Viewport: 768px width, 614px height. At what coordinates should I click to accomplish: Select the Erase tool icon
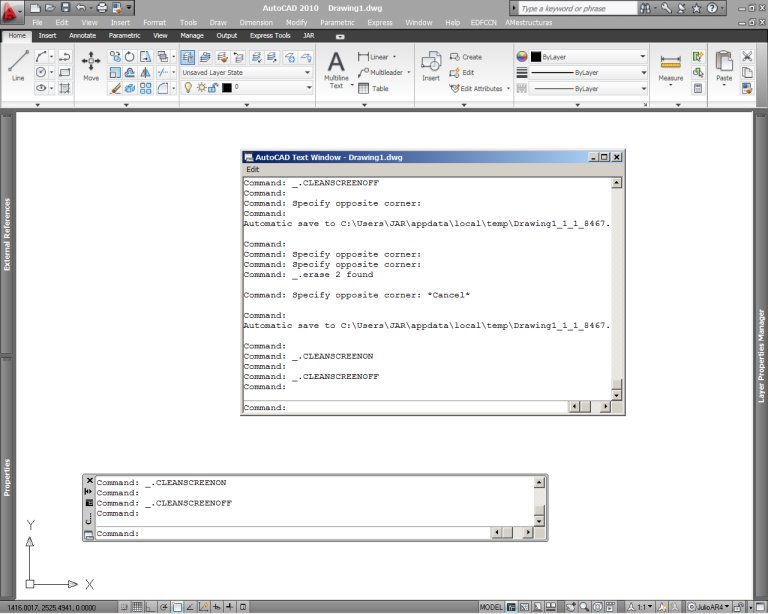pyautogui.click(x=115, y=88)
